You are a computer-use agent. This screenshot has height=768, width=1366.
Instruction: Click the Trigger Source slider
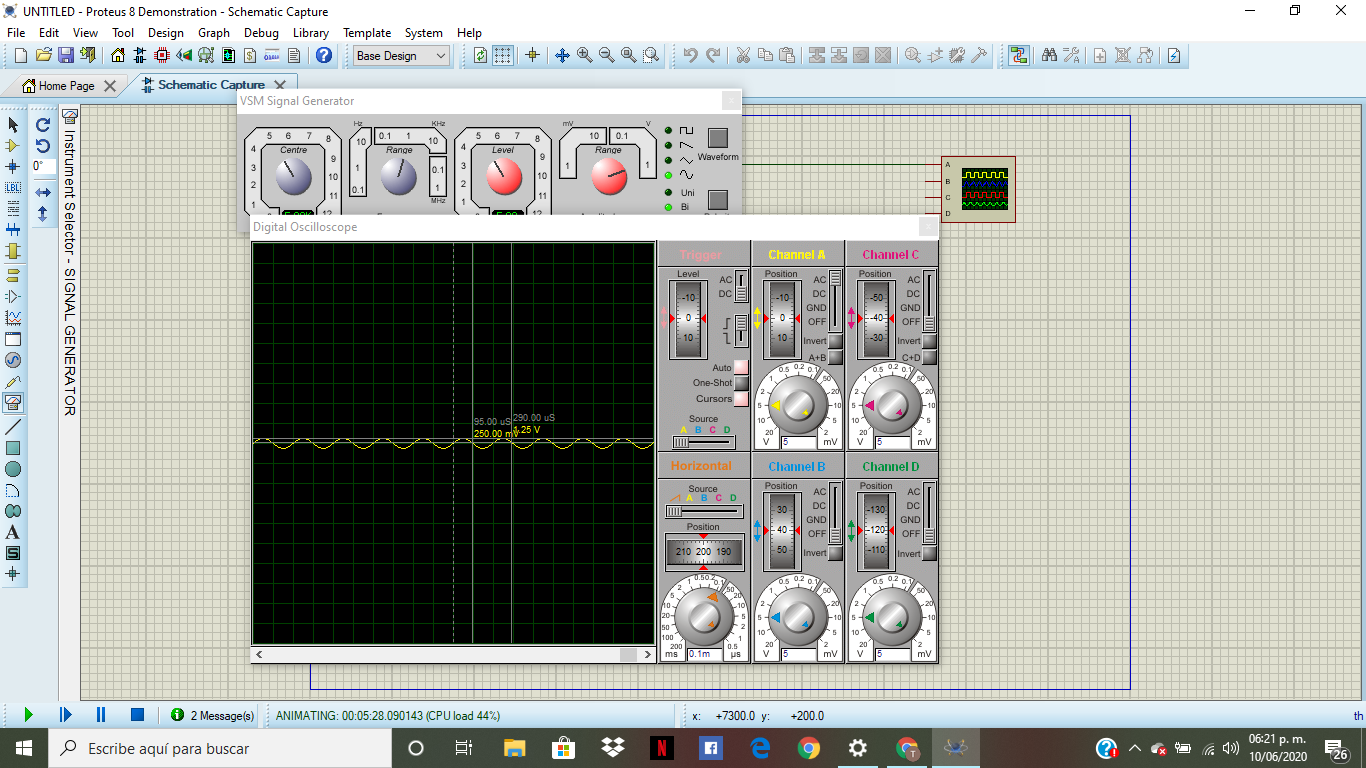click(704, 441)
